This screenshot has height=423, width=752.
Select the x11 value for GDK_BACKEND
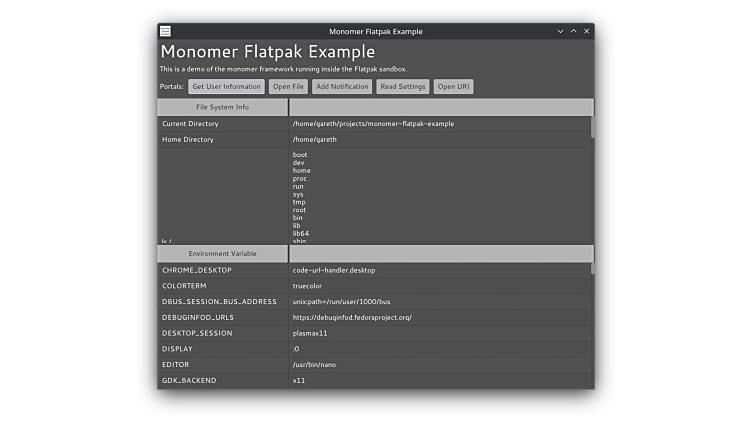coord(299,381)
